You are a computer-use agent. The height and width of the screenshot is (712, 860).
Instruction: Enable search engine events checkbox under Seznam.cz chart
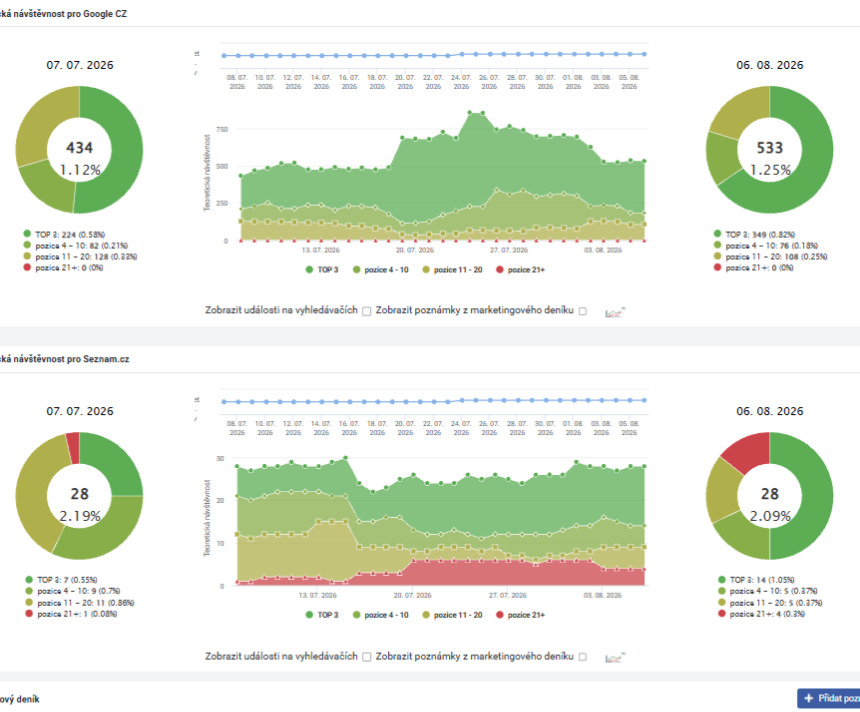366,657
